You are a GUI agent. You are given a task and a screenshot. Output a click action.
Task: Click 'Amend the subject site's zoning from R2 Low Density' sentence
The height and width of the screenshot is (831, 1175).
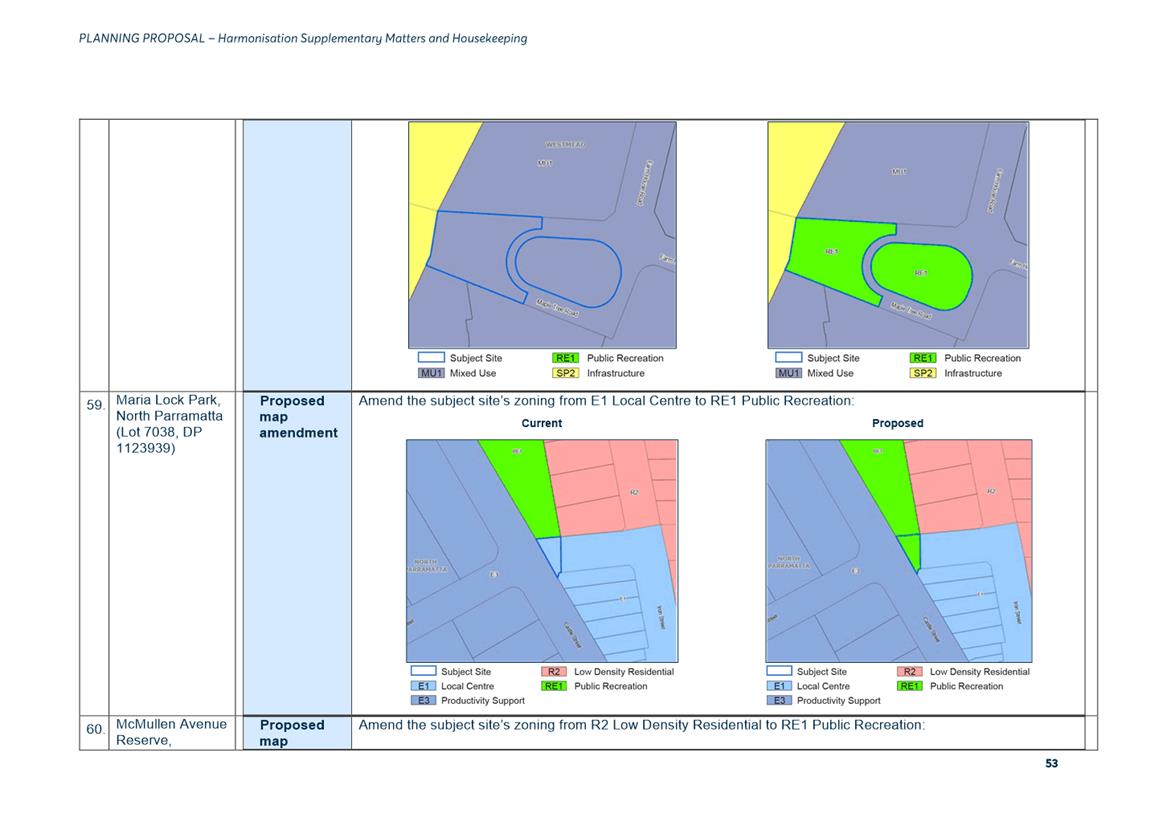click(x=642, y=725)
